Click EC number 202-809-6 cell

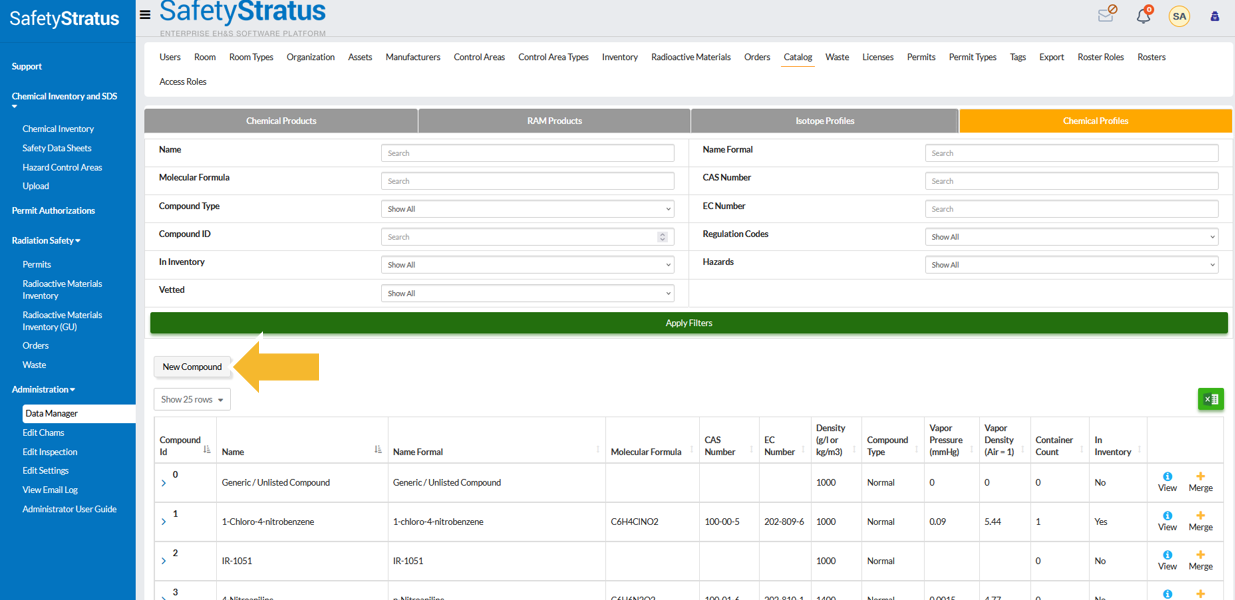(x=784, y=522)
